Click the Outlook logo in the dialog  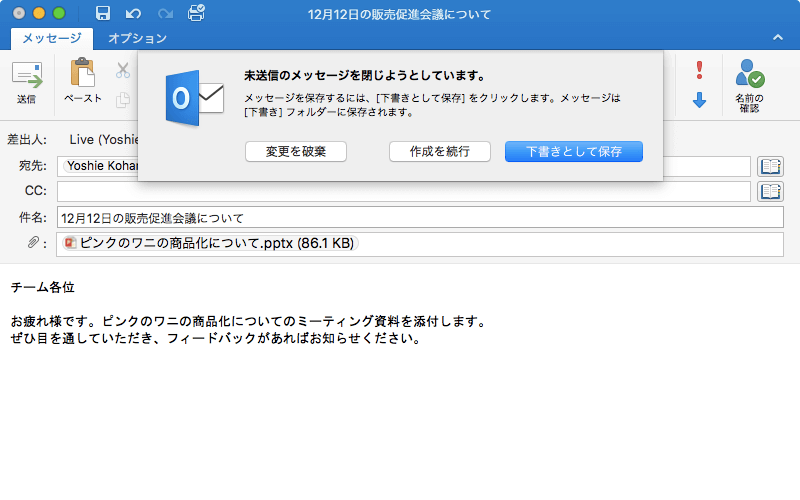[x=194, y=98]
